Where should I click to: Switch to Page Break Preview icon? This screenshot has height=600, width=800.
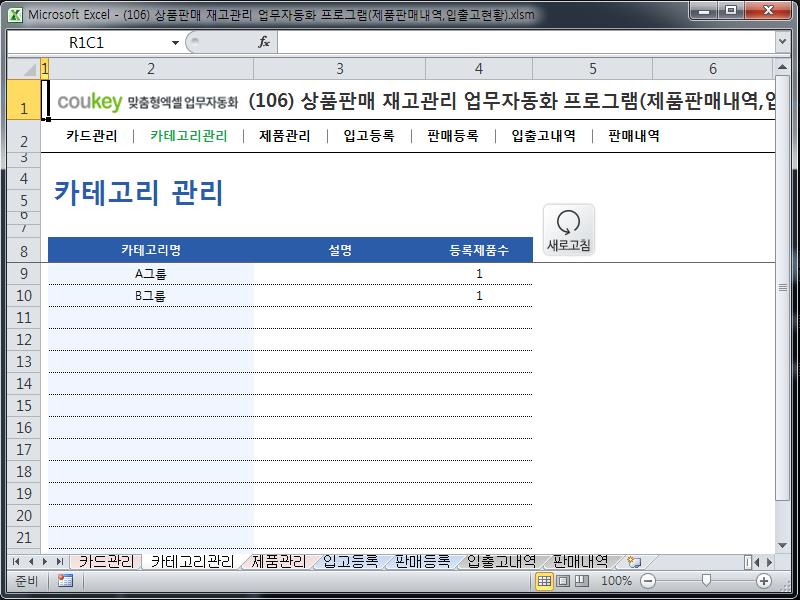click(582, 581)
